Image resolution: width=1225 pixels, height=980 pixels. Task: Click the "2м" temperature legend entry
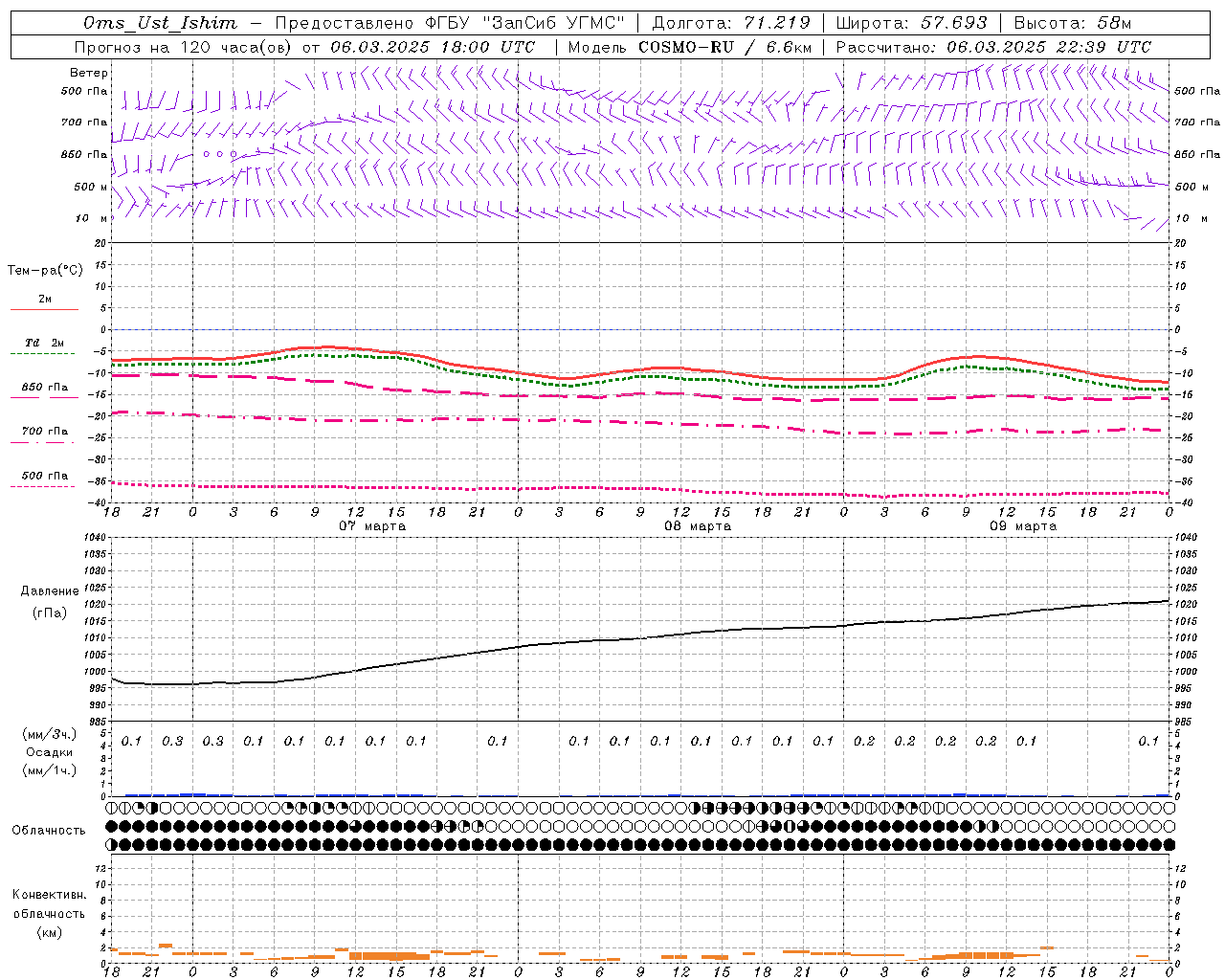[x=45, y=299]
